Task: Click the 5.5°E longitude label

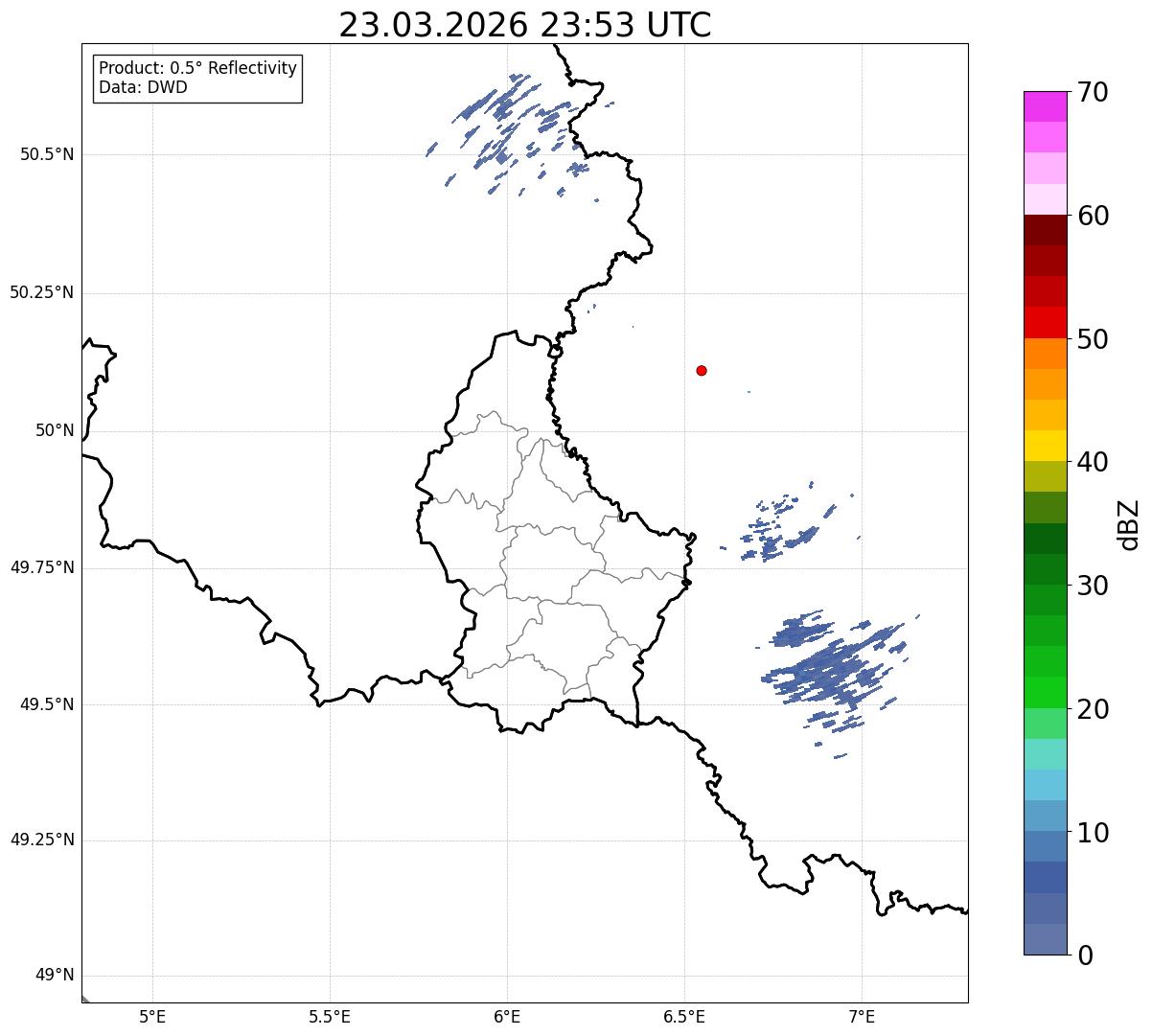Action: point(330,1017)
